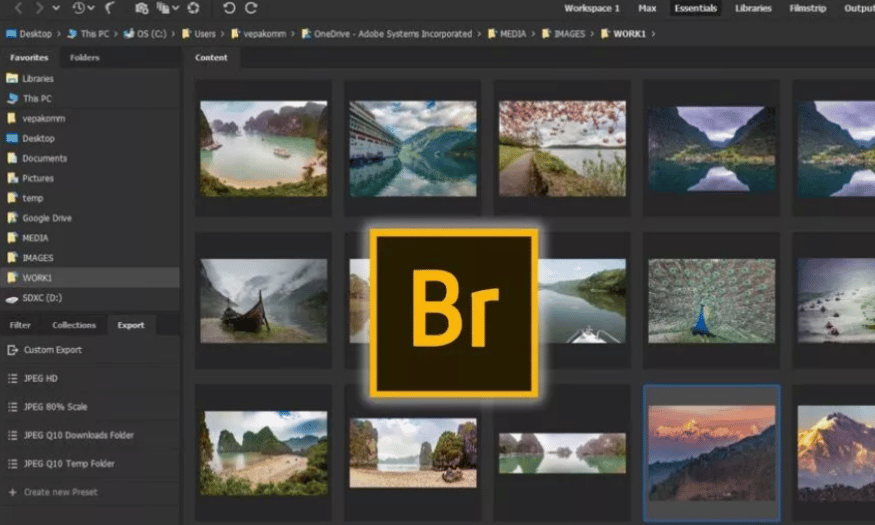Open the Favorites panel tab
The image size is (875, 525).
[29, 57]
